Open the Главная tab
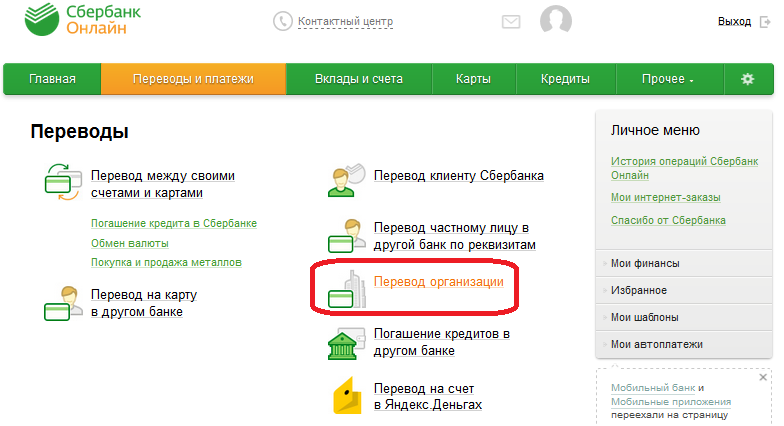The width and height of the screenshot is (784, 426). click(52, 79)
